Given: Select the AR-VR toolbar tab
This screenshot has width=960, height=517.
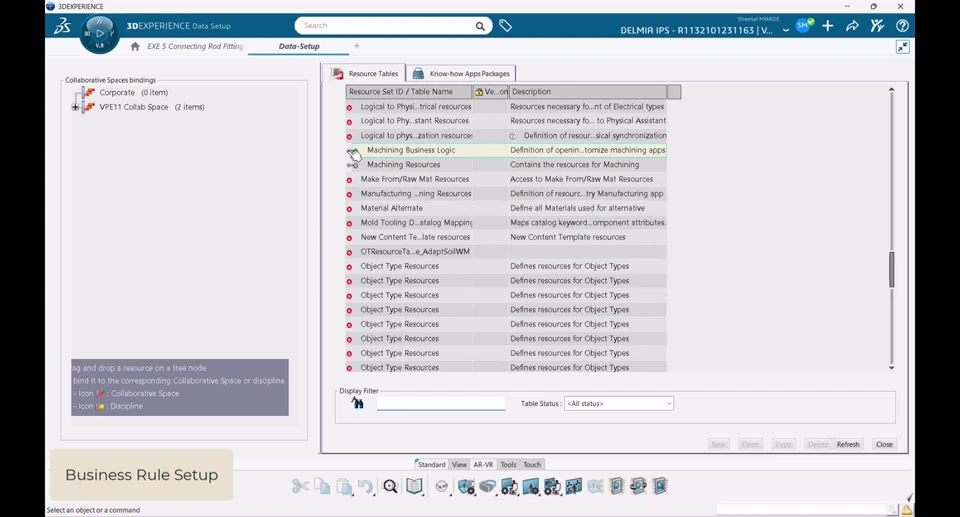Looking at the screenshot, I should point(483,464).
